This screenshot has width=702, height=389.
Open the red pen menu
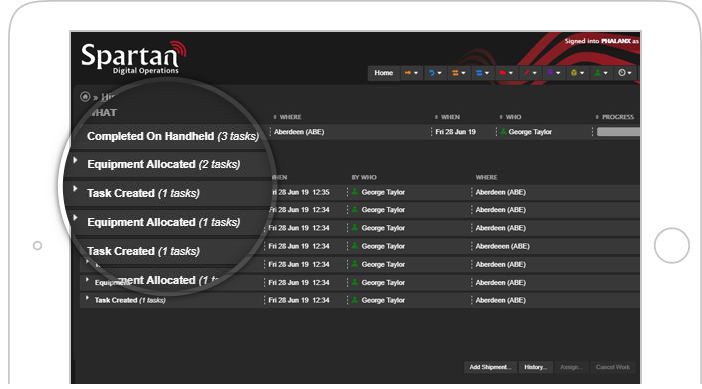530,73
